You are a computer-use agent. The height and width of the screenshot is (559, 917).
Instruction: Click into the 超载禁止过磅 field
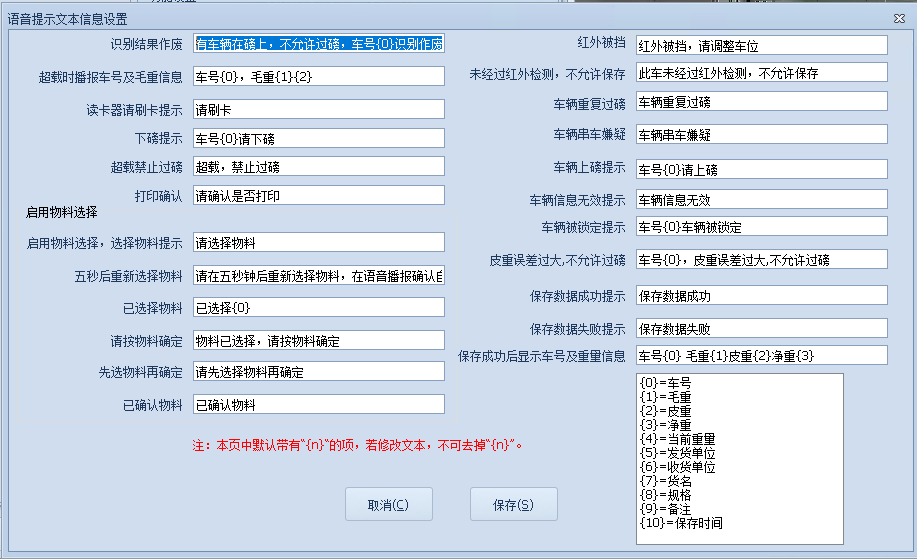[x=318, y=167]
